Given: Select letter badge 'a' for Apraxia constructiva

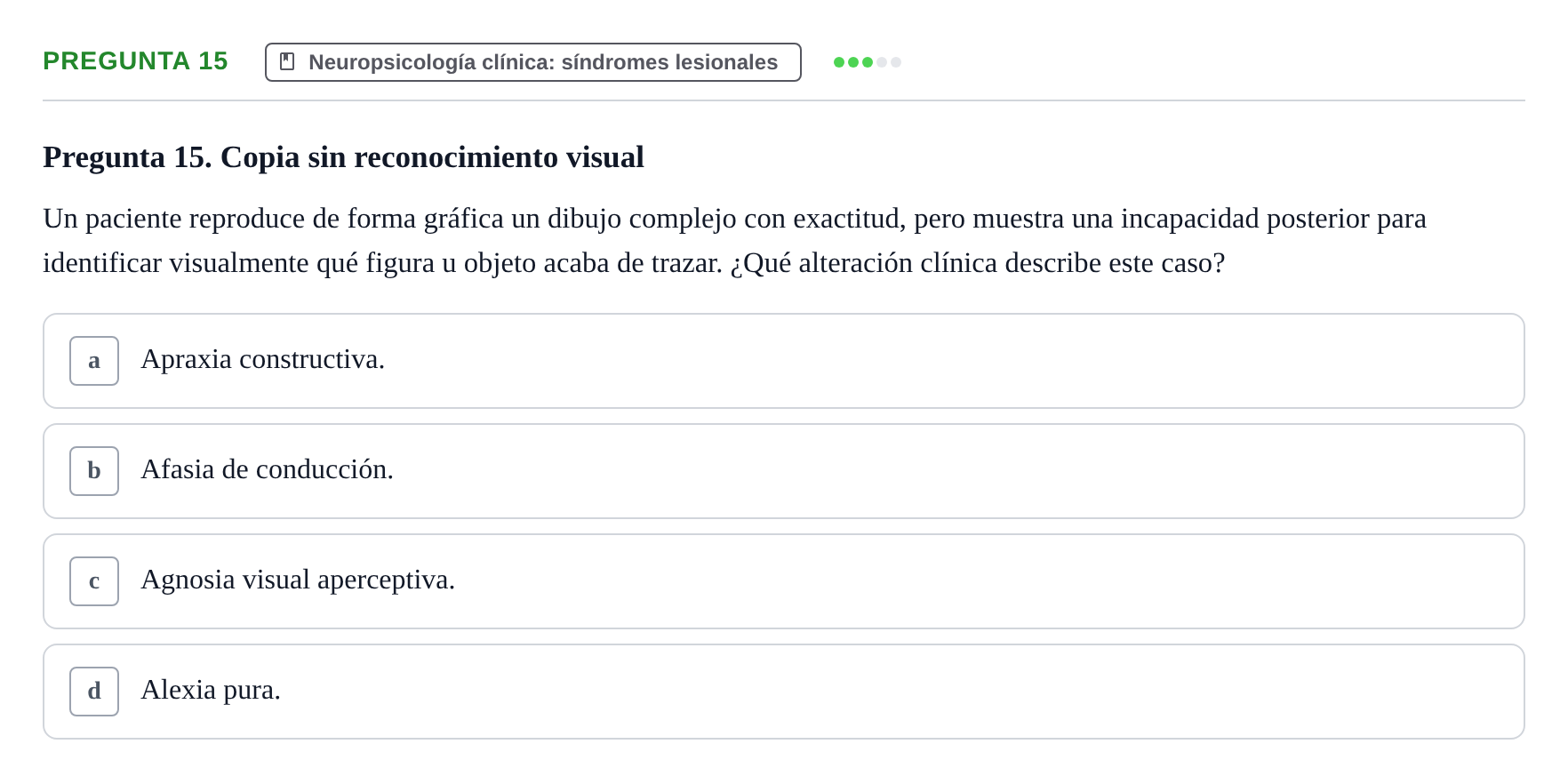Looking at the screenshot, I should click(x=94, y=361).
